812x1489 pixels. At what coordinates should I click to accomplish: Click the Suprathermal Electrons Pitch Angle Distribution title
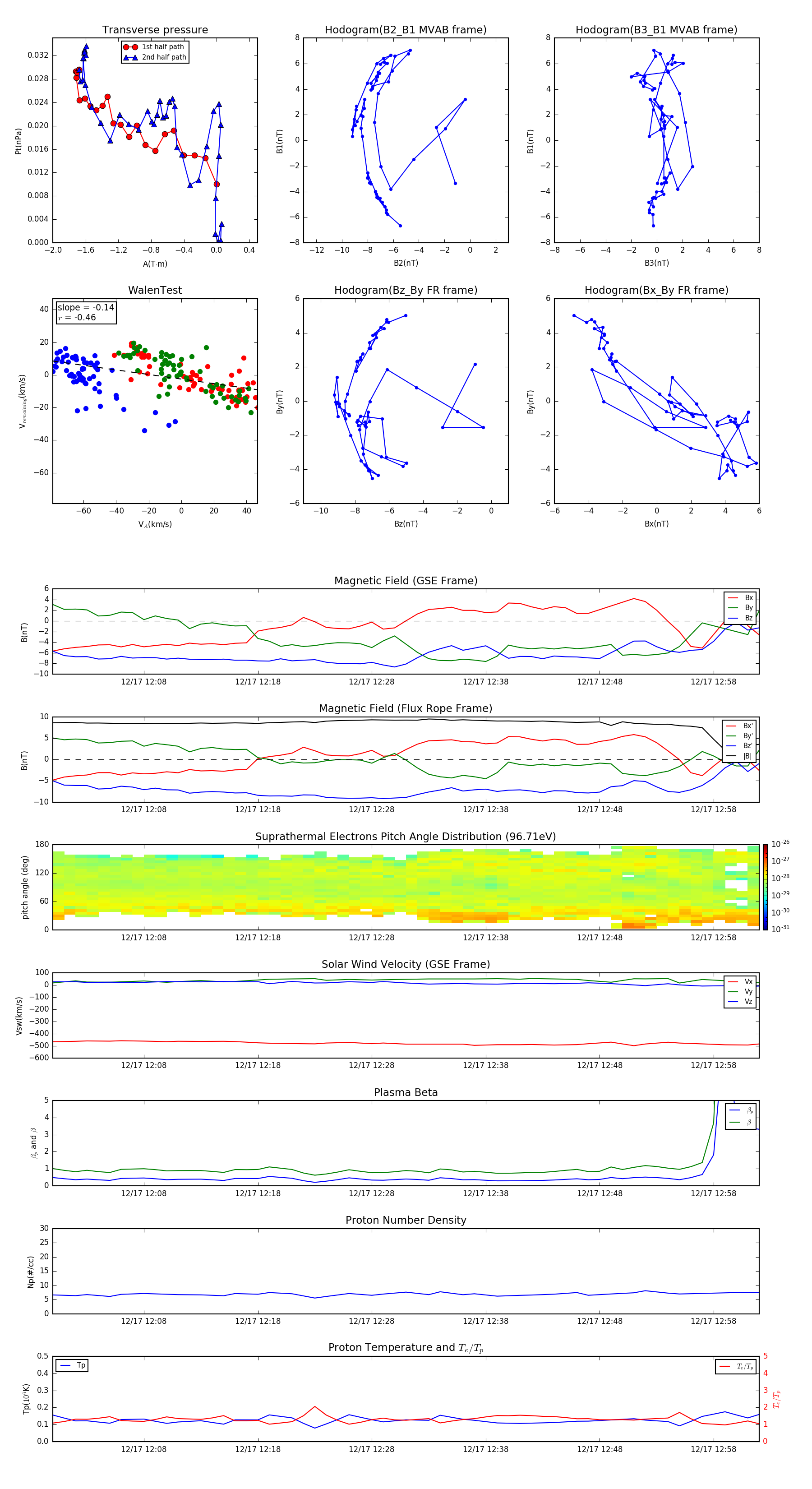pos(406,837)
